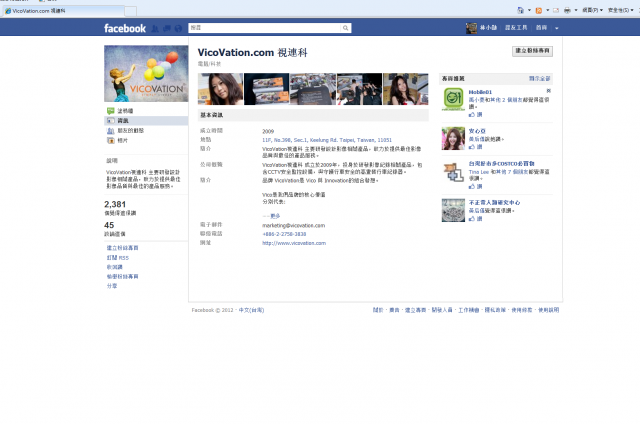Click the Read Mail envelope icon

pyautogui.click(x=556, y=11)
